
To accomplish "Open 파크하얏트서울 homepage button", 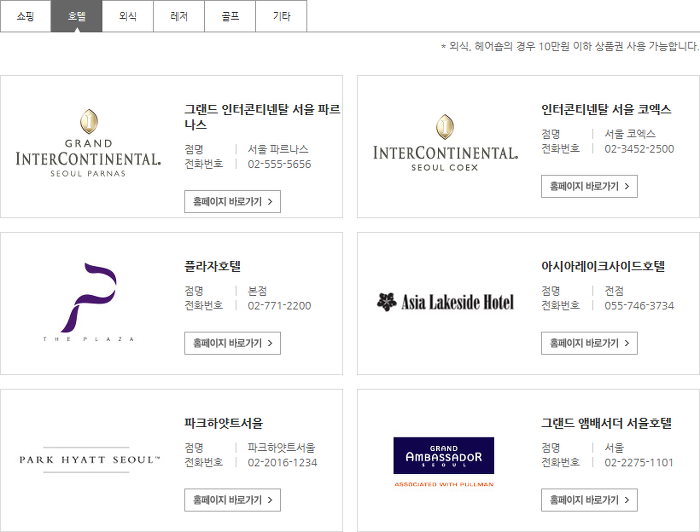I will pyautogui.click(x=233, y=500).
